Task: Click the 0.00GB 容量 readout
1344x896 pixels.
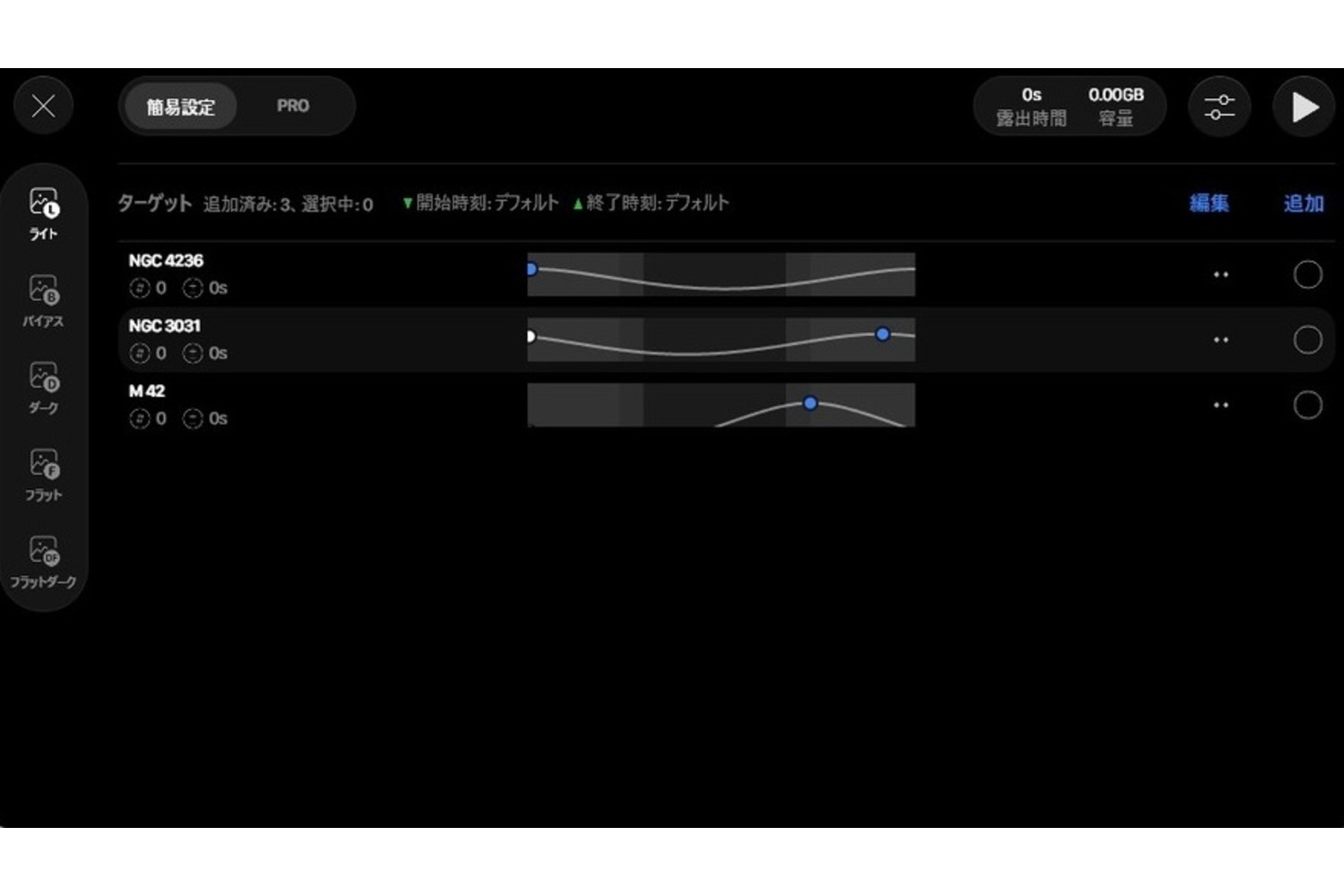Action: point(1116,107)
